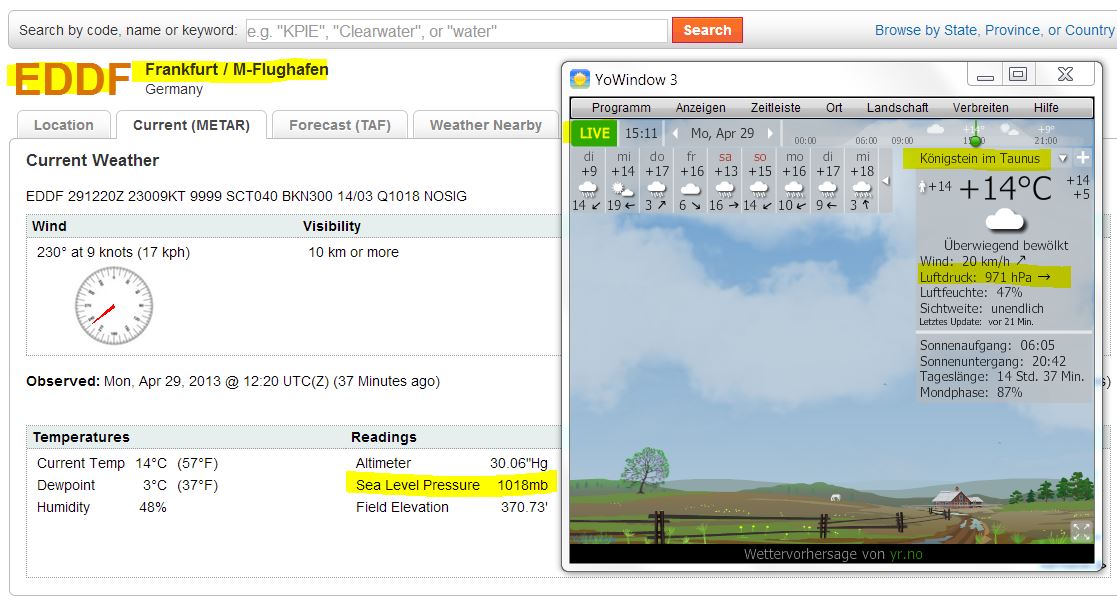Click the fullscreen expand icon in landscape
Screen dimensions: 1117x606
(1081, 531)
